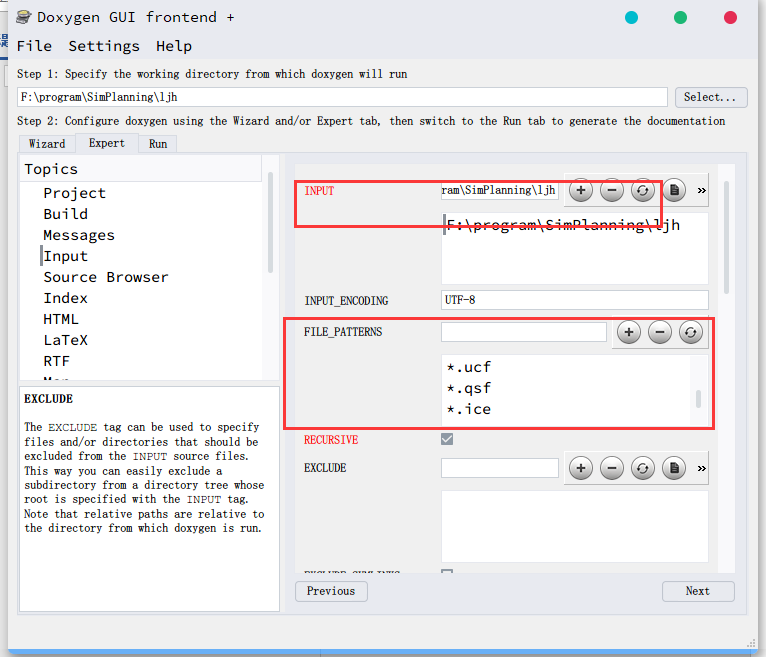Click the green maximize window button

click(x=680, y=18)
